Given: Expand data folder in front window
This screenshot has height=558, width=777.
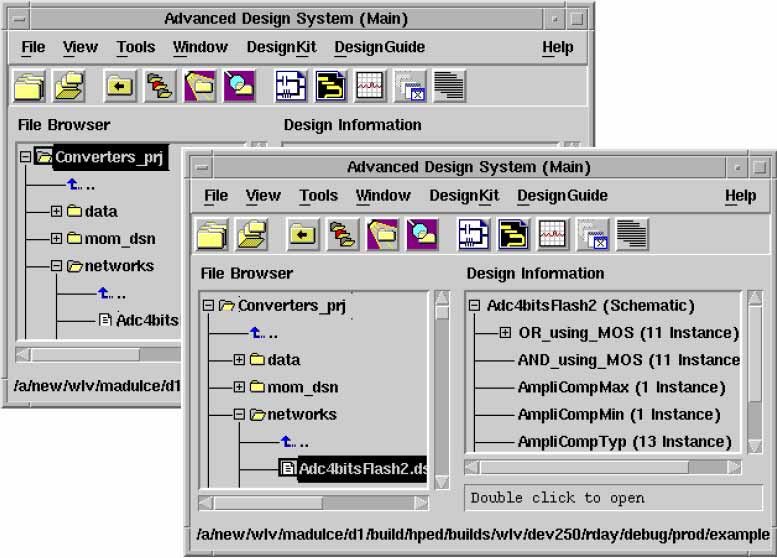Looking at the screenshot, I should pyautogui.click(x=239, y=359).
